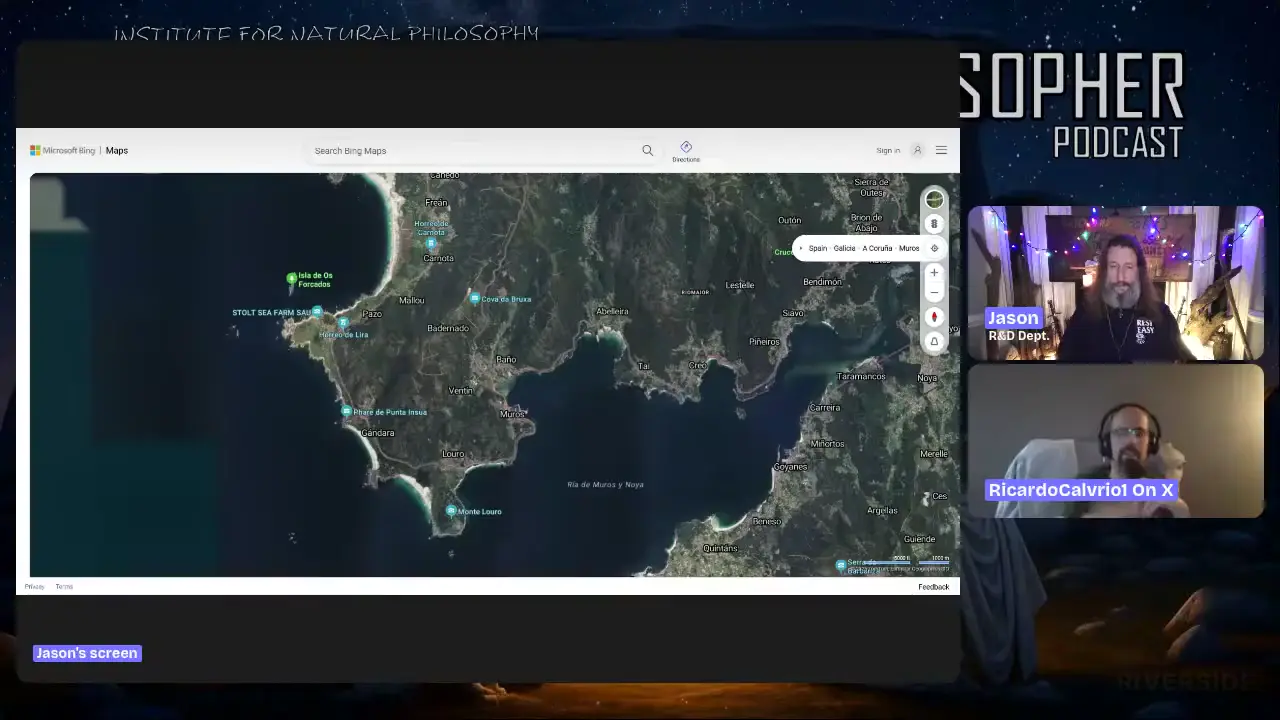Click the Privacy link below the map
Viewport: 1280px width, 720px height.
coord(34,587)
